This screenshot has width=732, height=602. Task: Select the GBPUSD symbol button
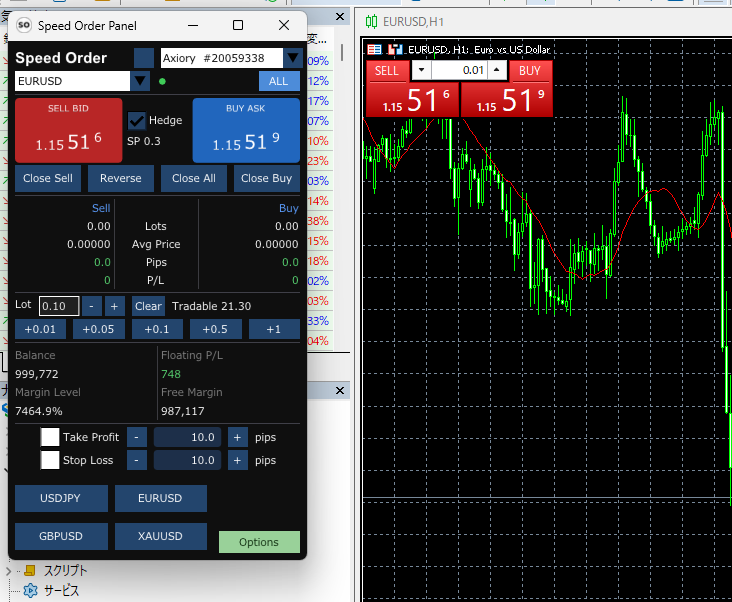[x=61, y=536]
